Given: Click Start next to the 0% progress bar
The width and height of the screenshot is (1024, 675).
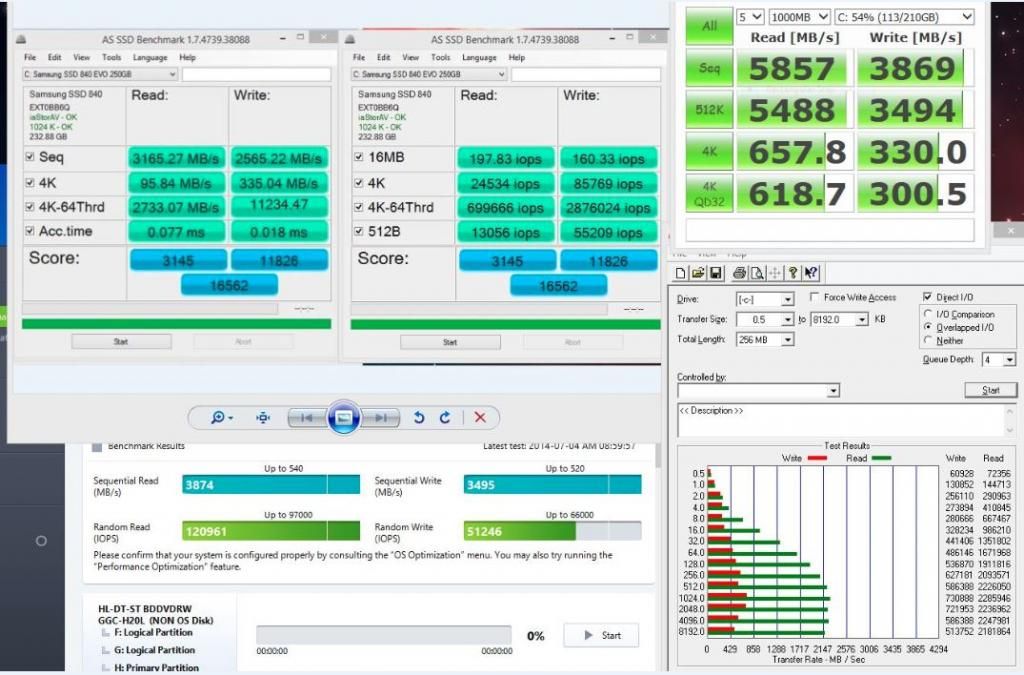Looking at the screenshot, I should click(x=601, y=635).
